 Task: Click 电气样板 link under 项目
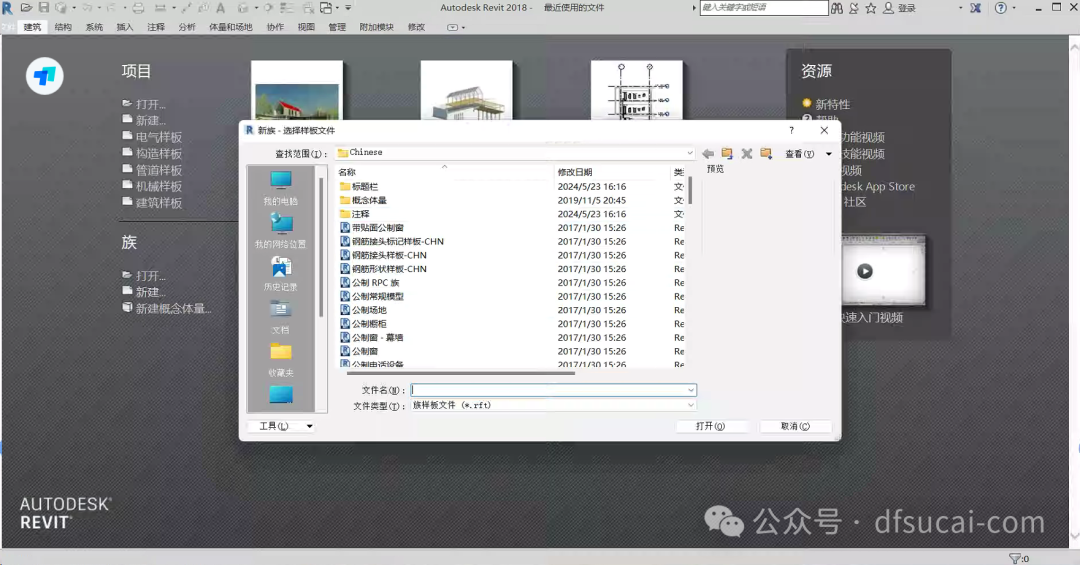[x=159, y=136]
